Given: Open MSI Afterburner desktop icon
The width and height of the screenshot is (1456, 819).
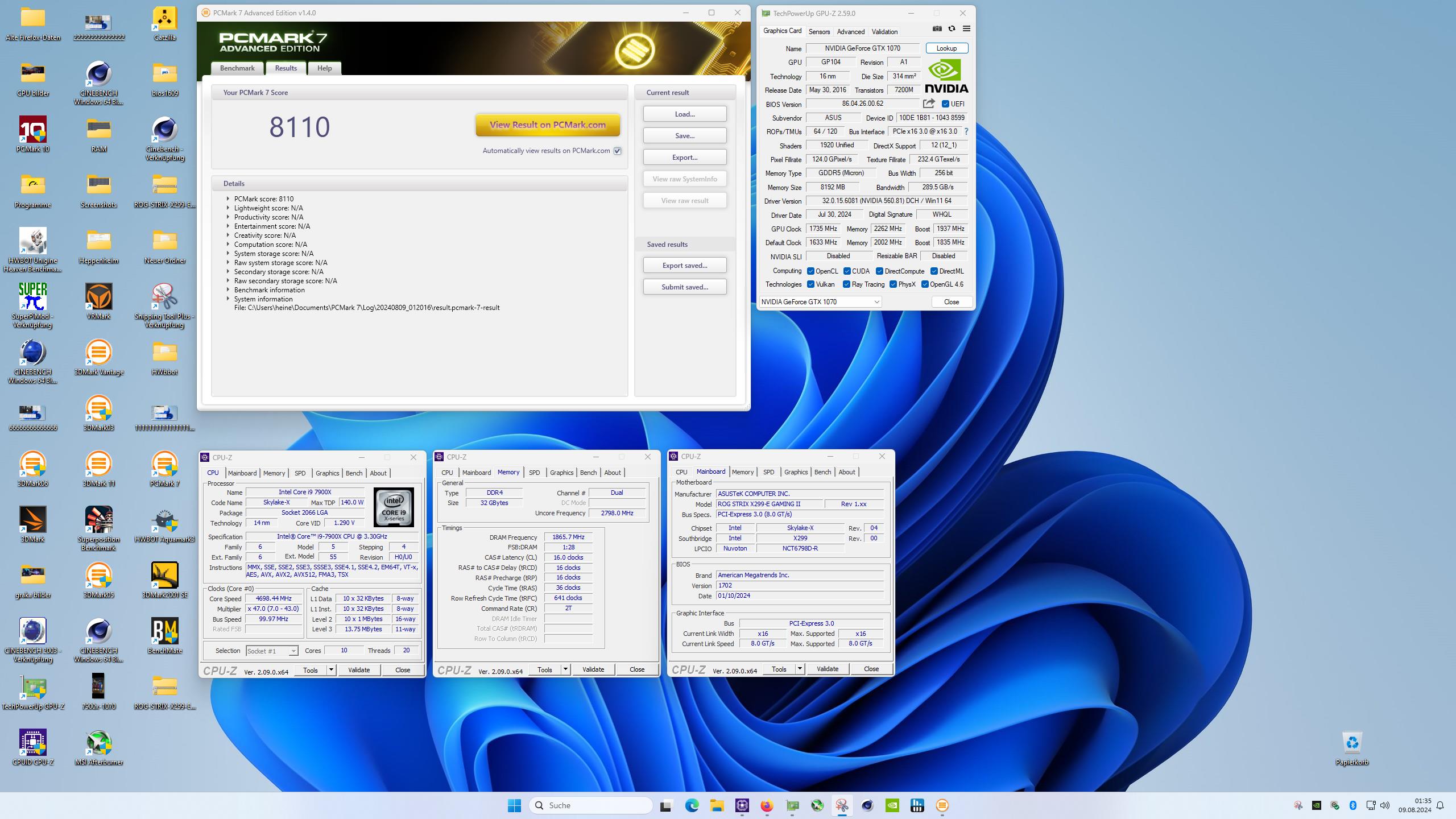Looking at the screenshot, I should (99, 748).
